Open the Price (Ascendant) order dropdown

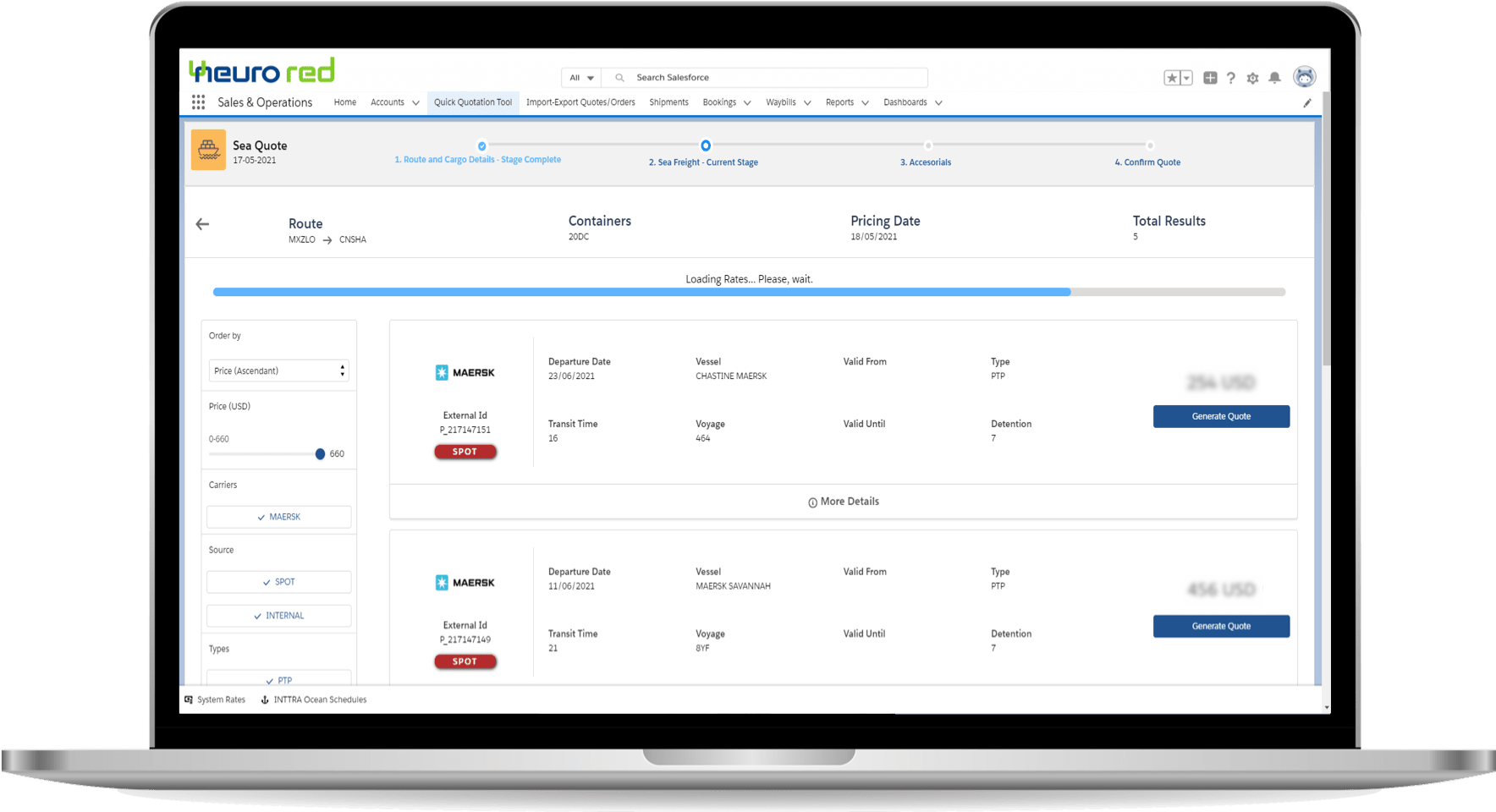278,370
